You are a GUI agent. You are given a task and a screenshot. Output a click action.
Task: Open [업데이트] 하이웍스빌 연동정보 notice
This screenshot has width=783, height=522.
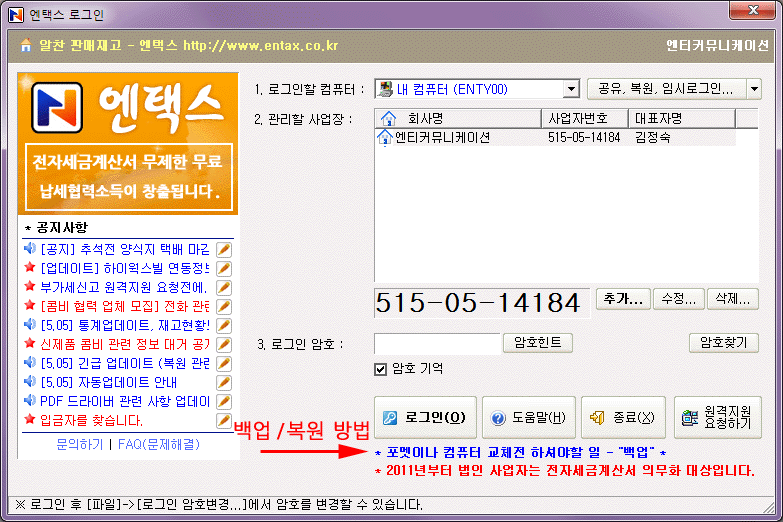(x=125, y=268)
